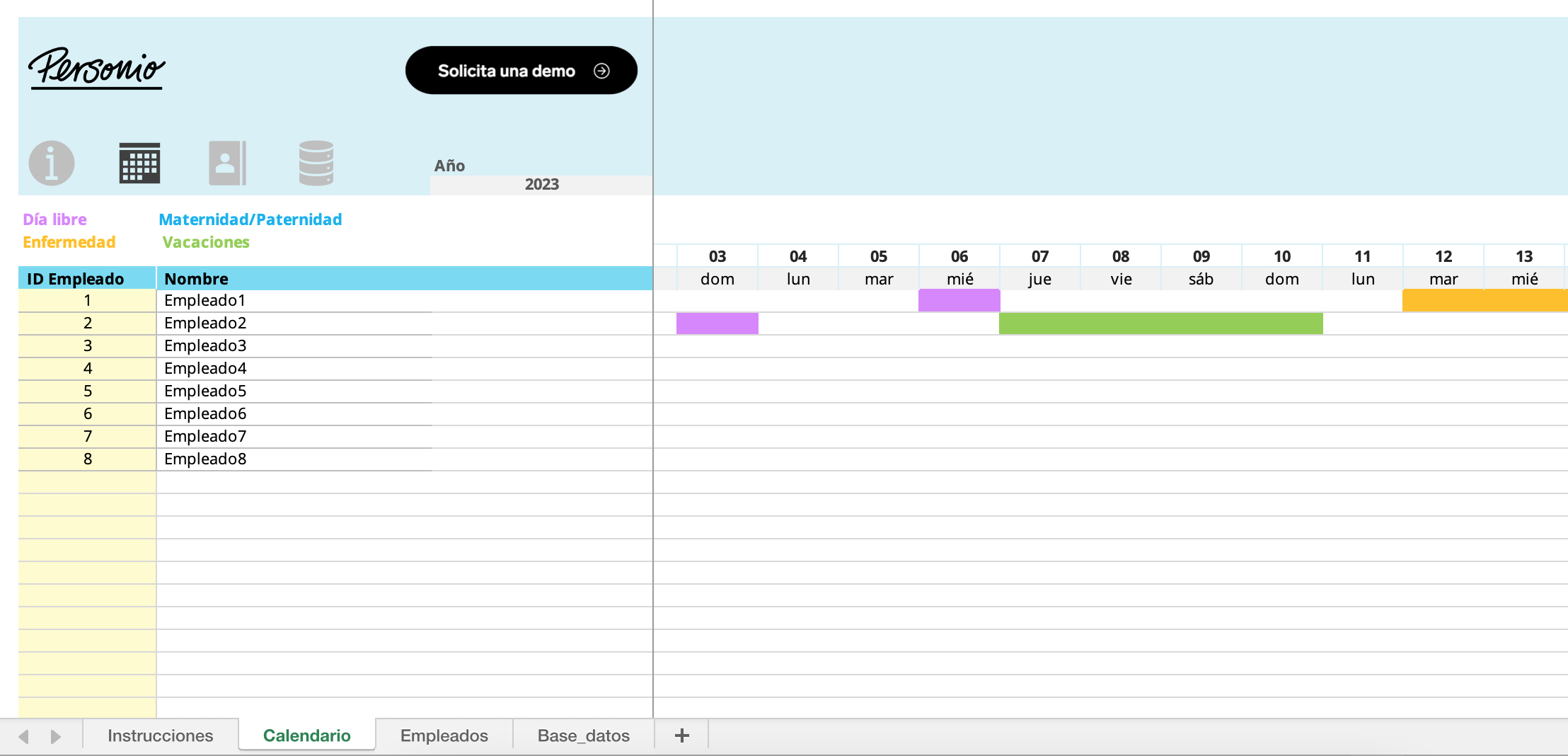Select the day 11 header cell
1568x756 pixels.
(1363, 256)
